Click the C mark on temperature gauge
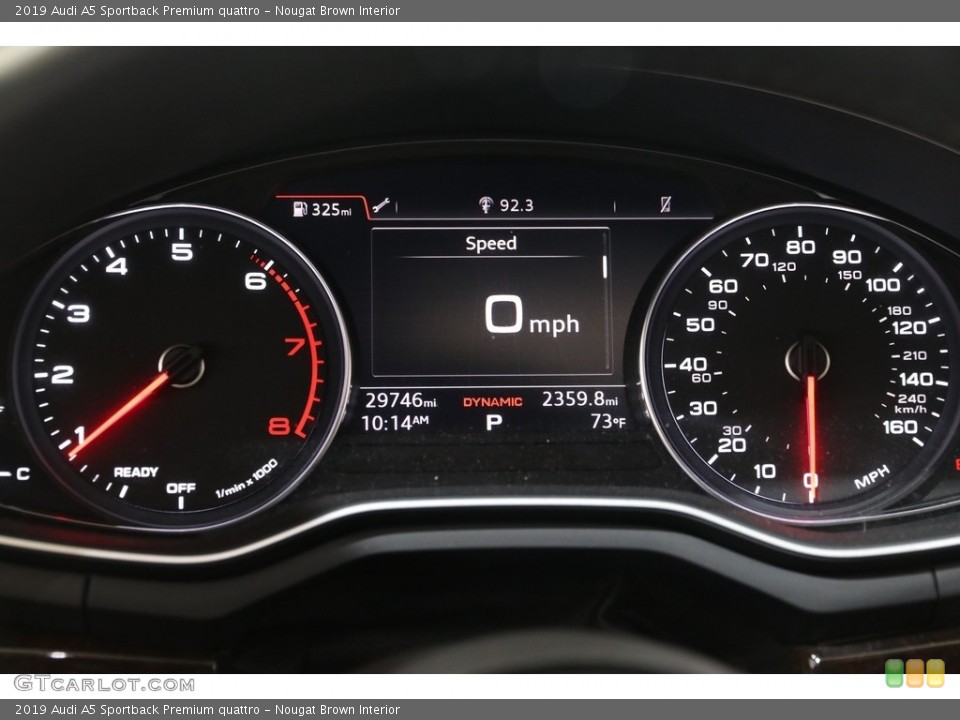Viewport: 960px width, 720px height. click(23, 473)
